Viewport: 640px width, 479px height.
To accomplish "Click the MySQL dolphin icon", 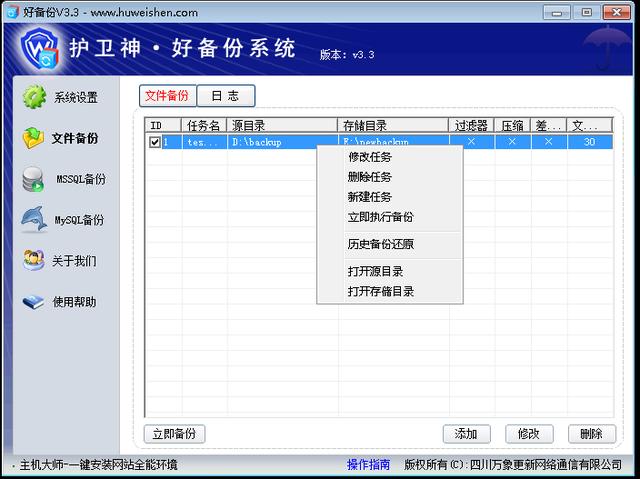I will tap(34, 219).
